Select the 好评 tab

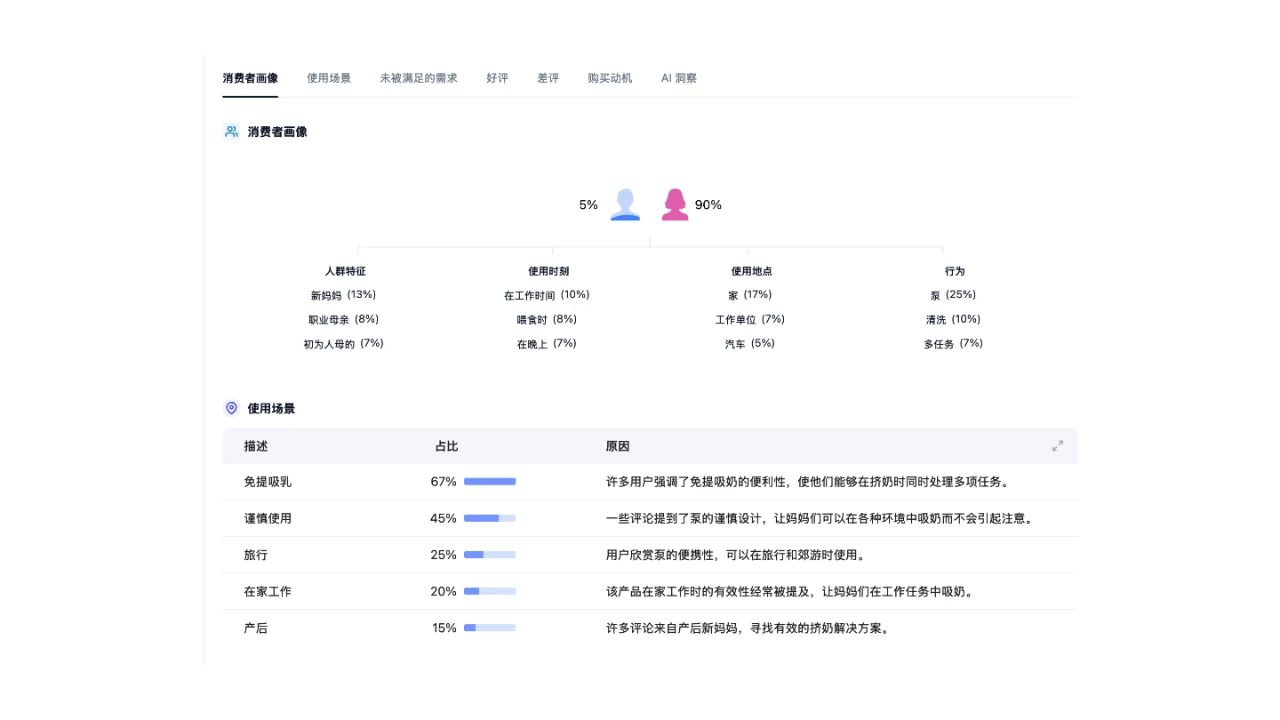coord(497,77)
